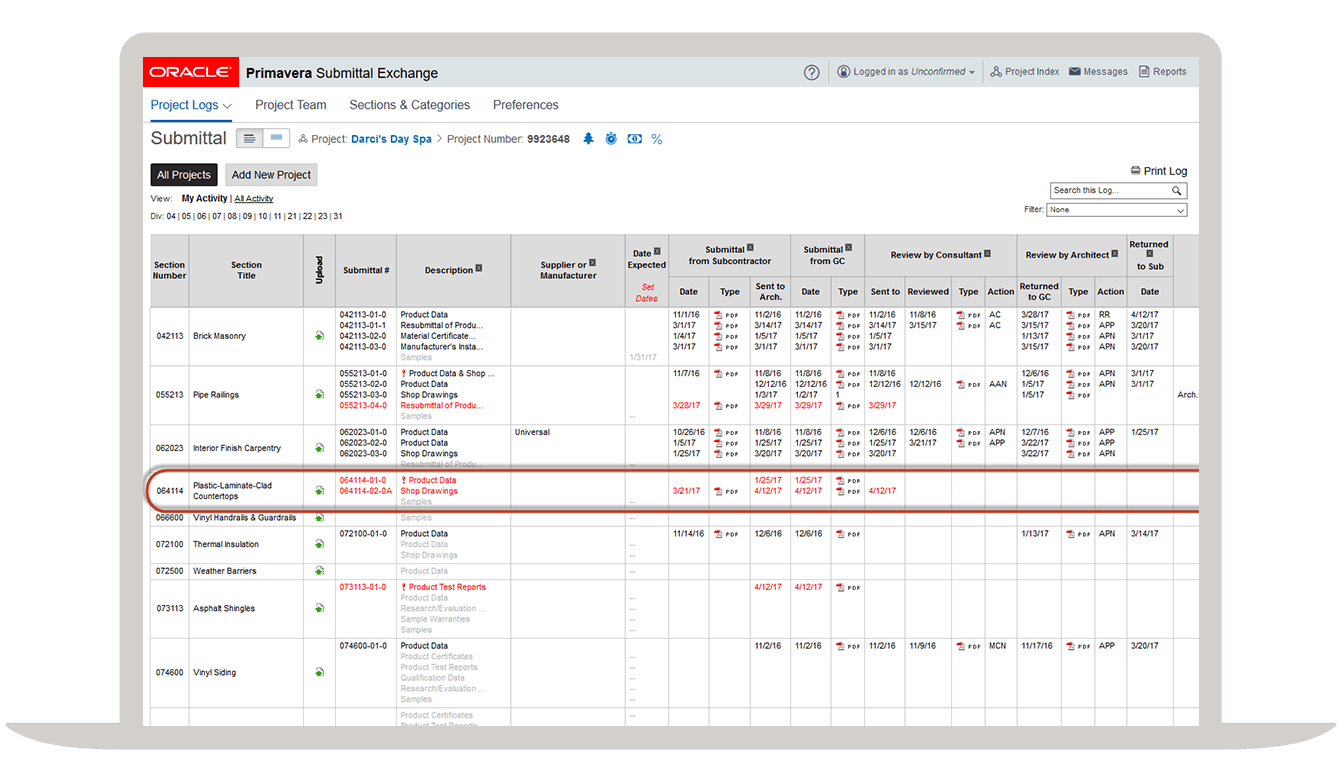Screen dimensions: 1344x764
Task: Switch view to All Activity
Action: pyautogui.click(x=253, y=198)
